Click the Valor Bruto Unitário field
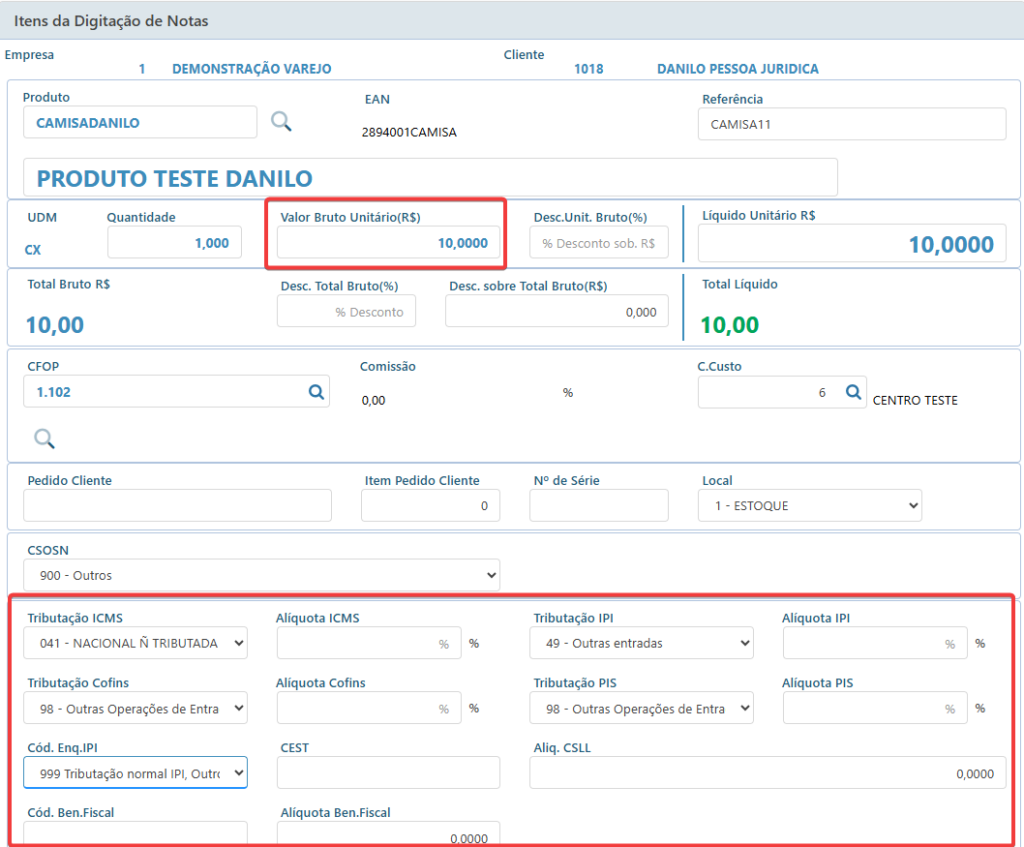 (x=389, y=243)
